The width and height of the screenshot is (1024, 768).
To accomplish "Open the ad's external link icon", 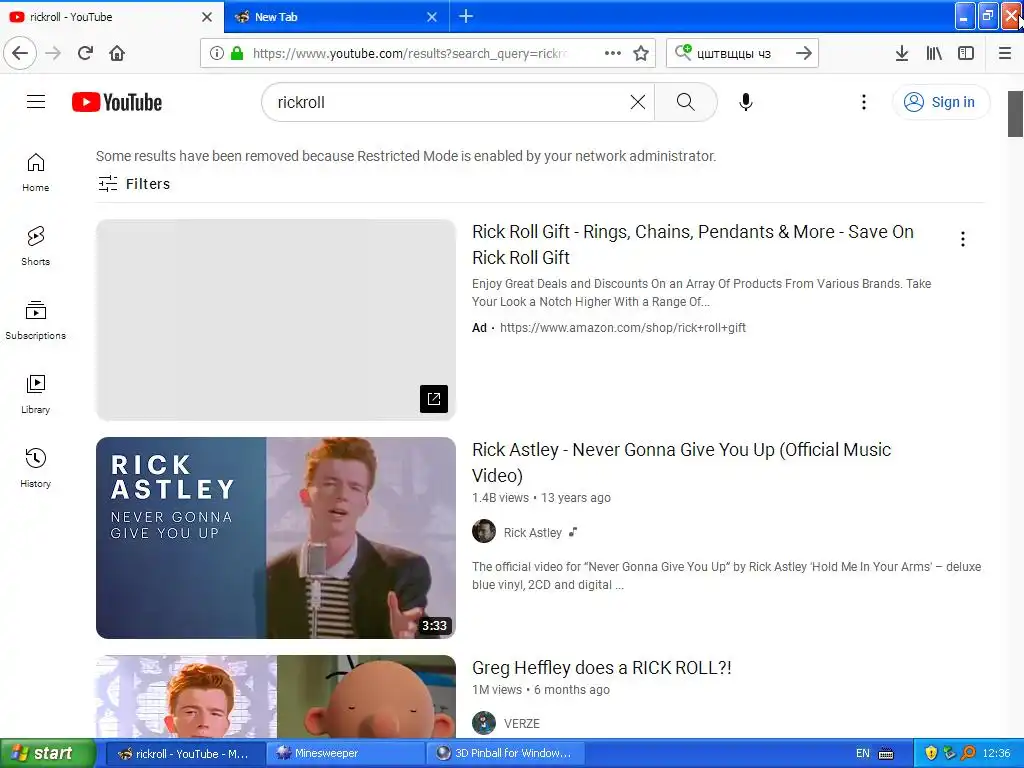I will pyautogui.click(x=434, y=398).
